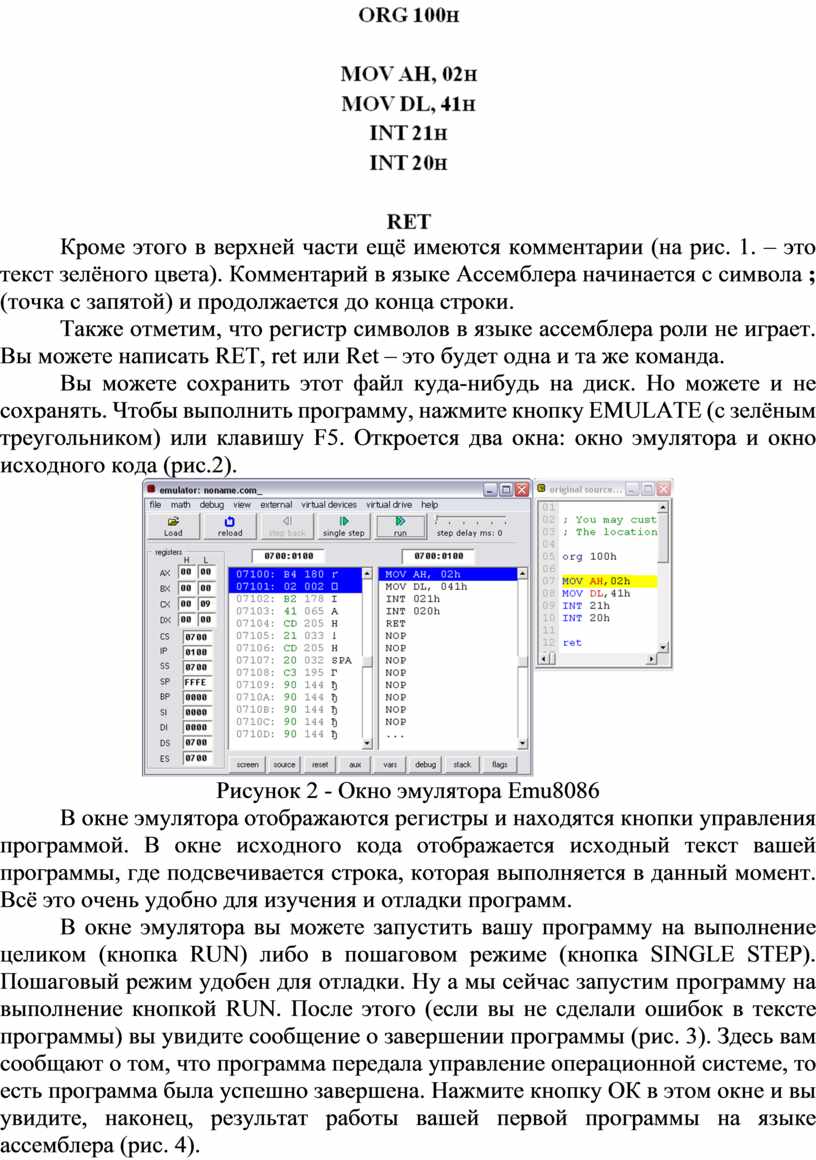Select memory row 07103: 41 065 A
This screenshot has width=816, height=1160.
point(296,611)
